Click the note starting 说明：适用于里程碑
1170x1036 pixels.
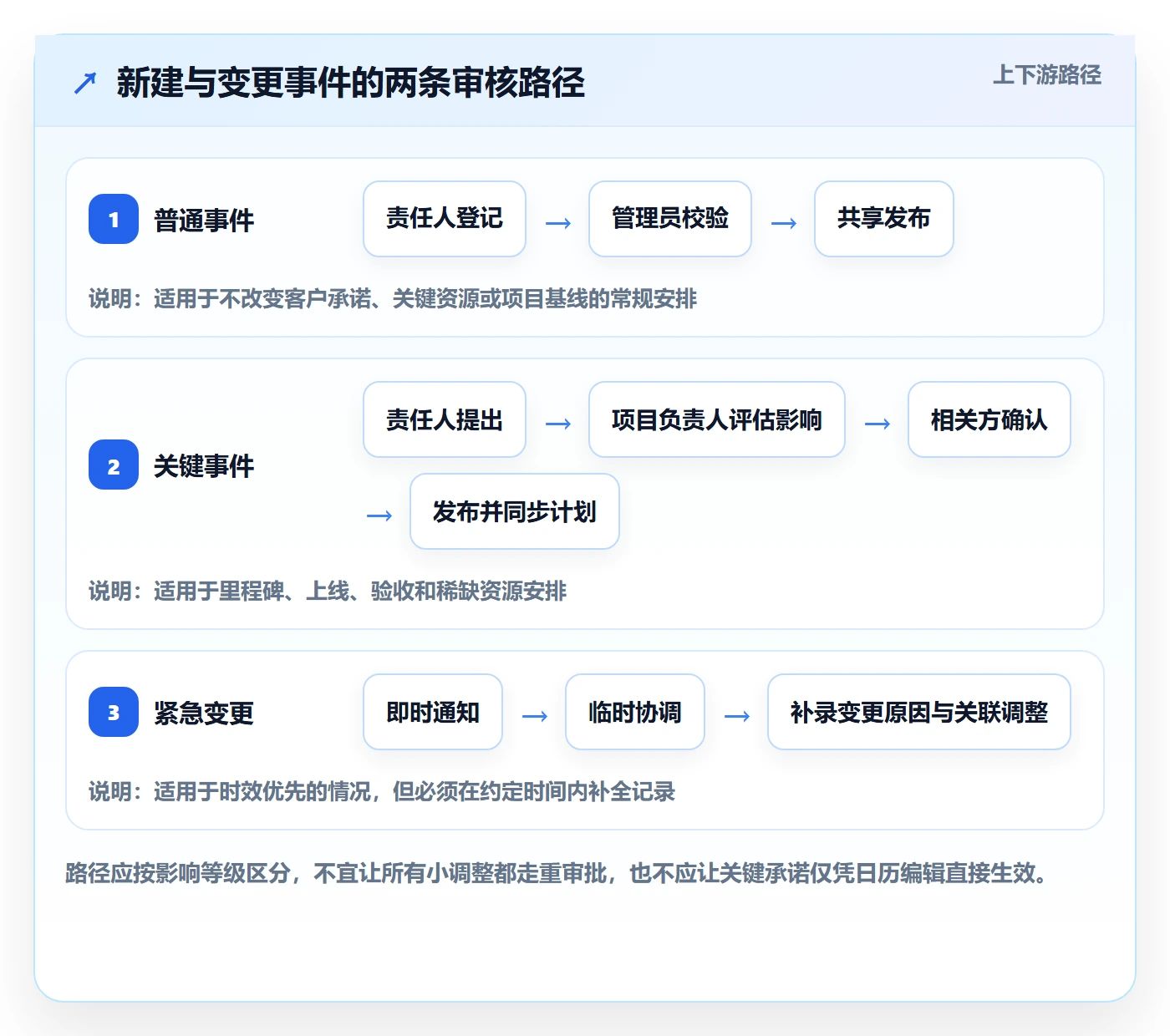coord(328,591)
